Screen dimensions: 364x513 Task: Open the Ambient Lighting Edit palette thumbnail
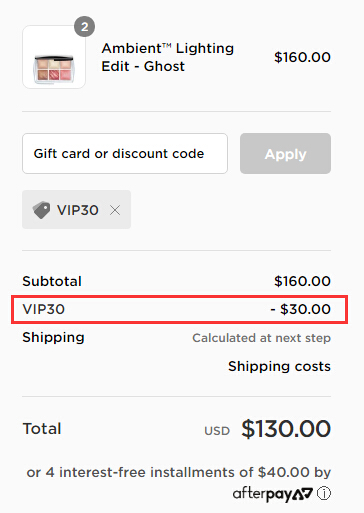click(x=54, y=57)
